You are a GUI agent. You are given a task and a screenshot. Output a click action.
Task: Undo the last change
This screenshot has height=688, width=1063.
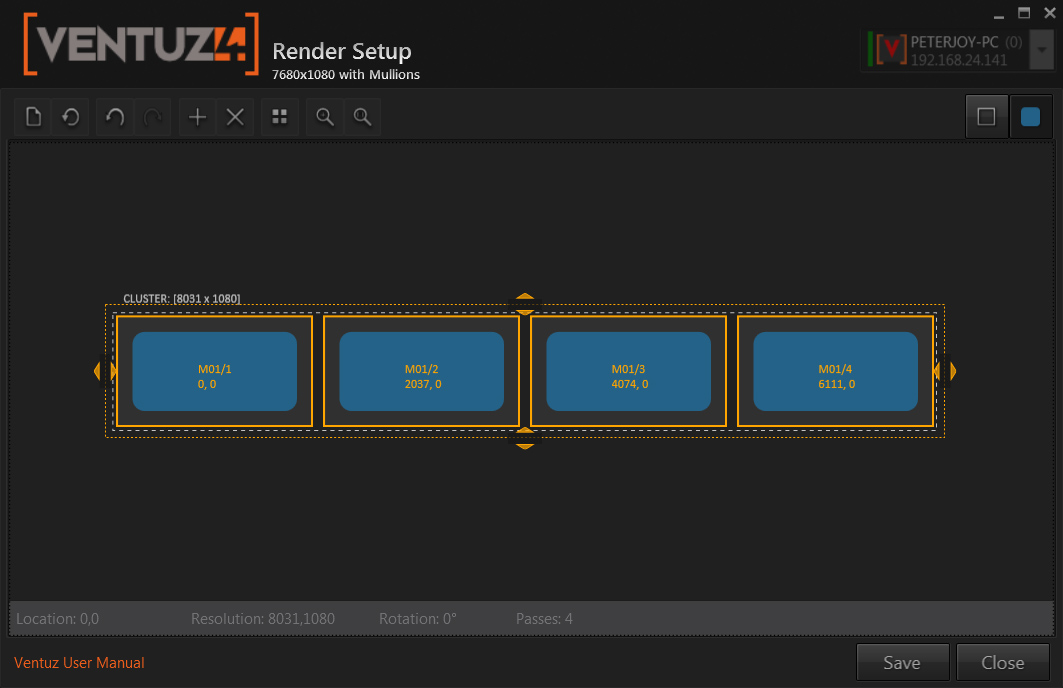115,117
